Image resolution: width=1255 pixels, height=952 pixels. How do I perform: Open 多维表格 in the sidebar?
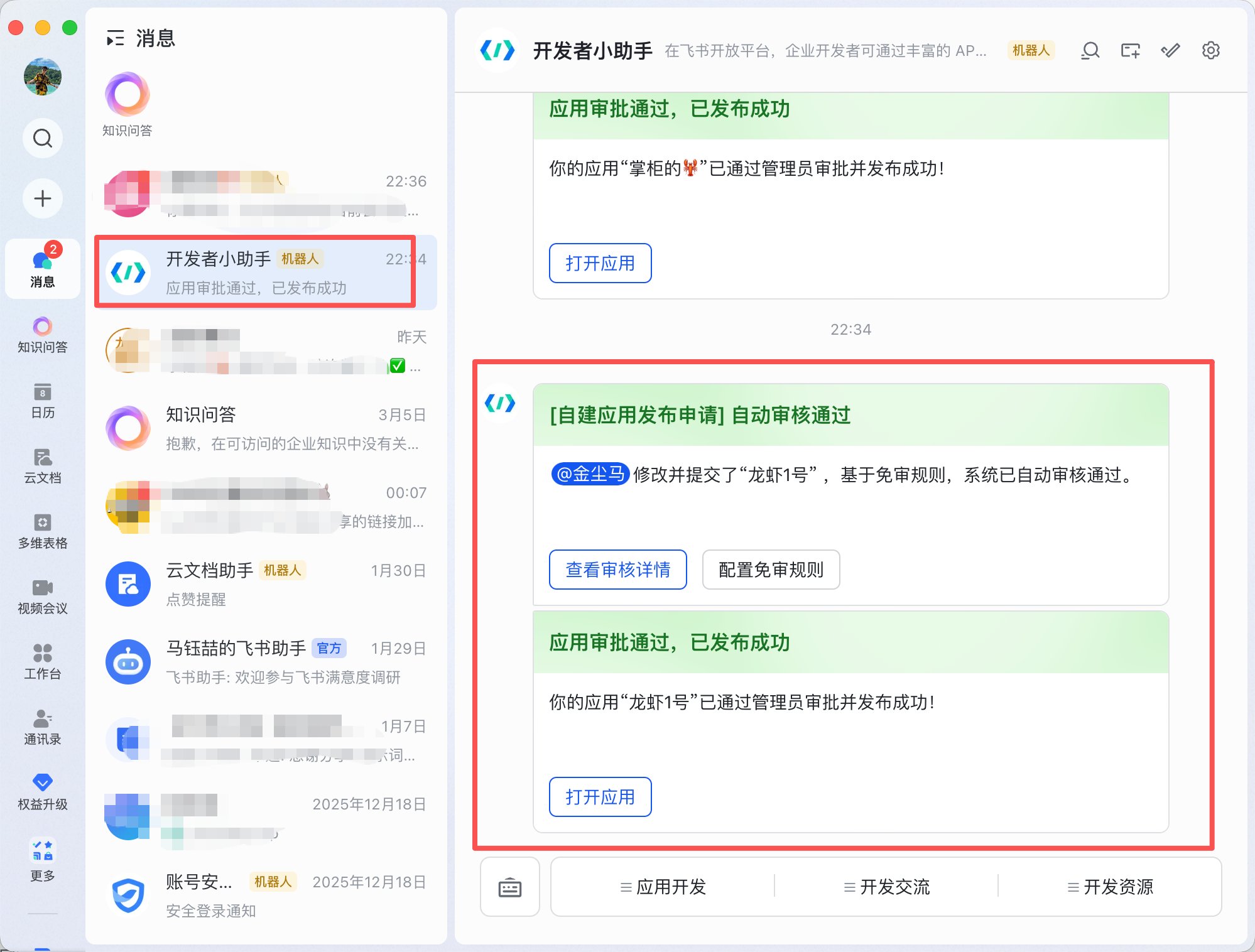(x=43, y=531)
